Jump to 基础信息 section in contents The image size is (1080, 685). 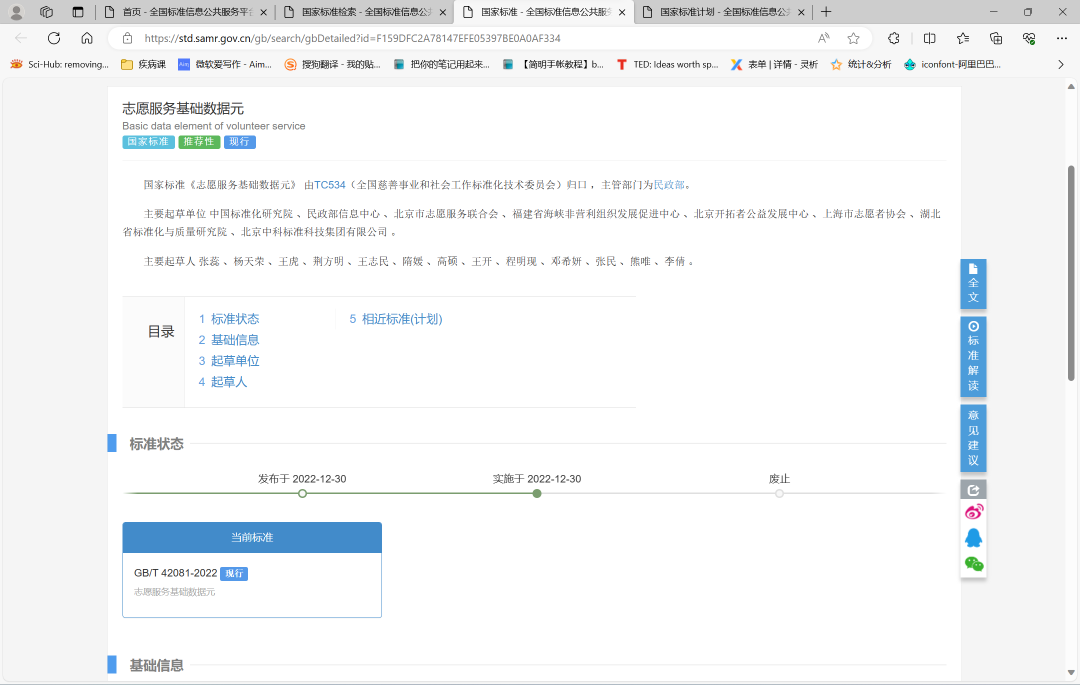pos(234,340)
